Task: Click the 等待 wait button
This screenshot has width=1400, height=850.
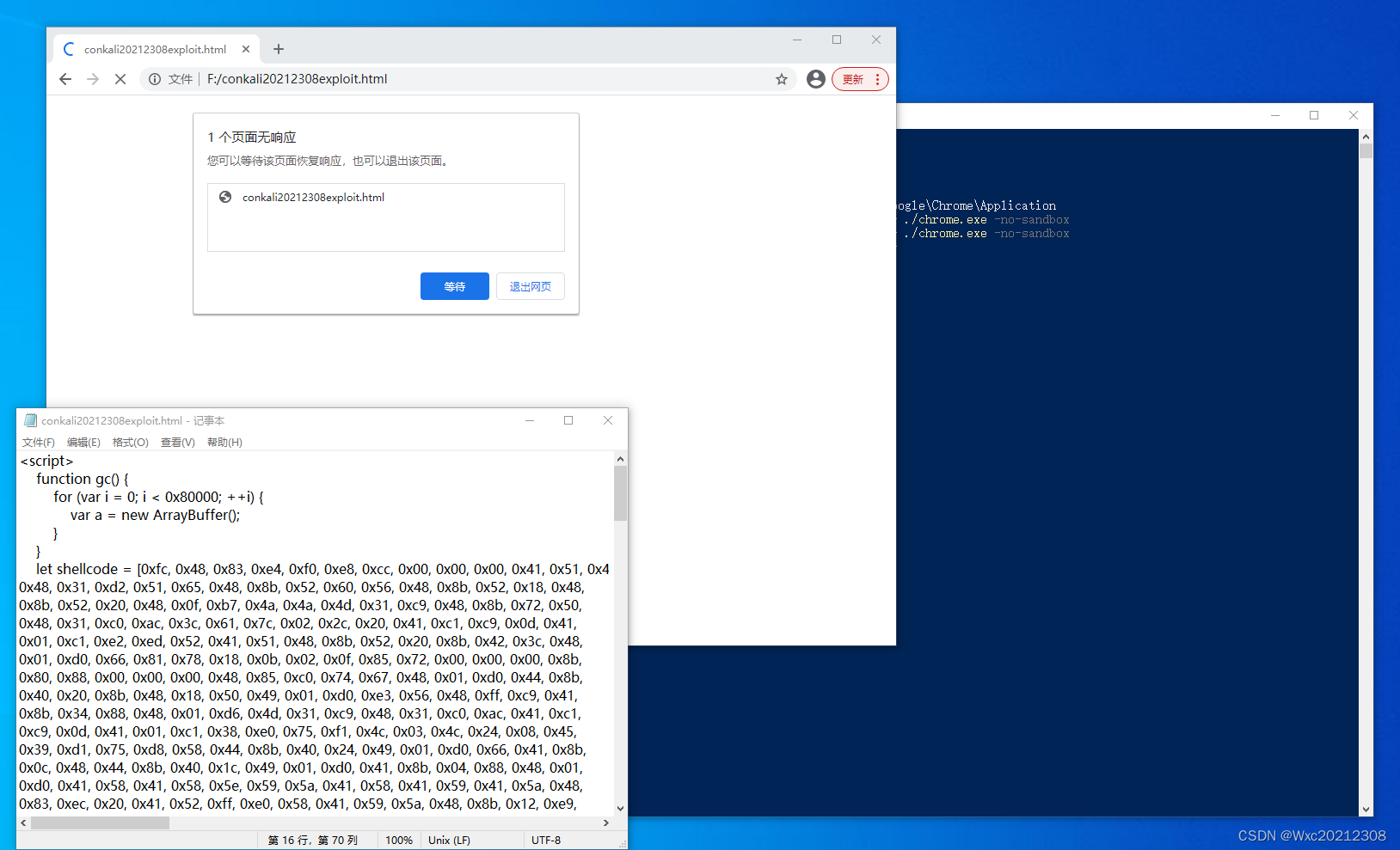Action: click(455, 286)
